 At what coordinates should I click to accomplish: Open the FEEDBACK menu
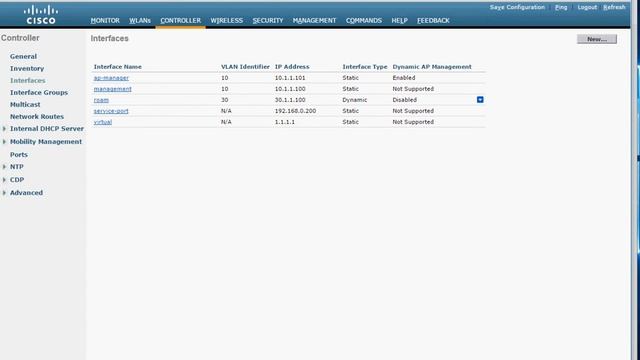click(433, 20)
